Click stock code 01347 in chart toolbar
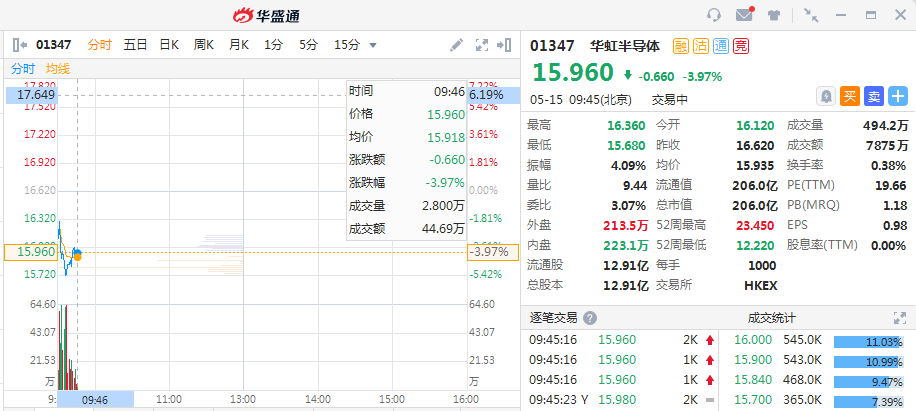Image resolution: width=916 pixels, height=411 pixels. (x=54, y=45)
